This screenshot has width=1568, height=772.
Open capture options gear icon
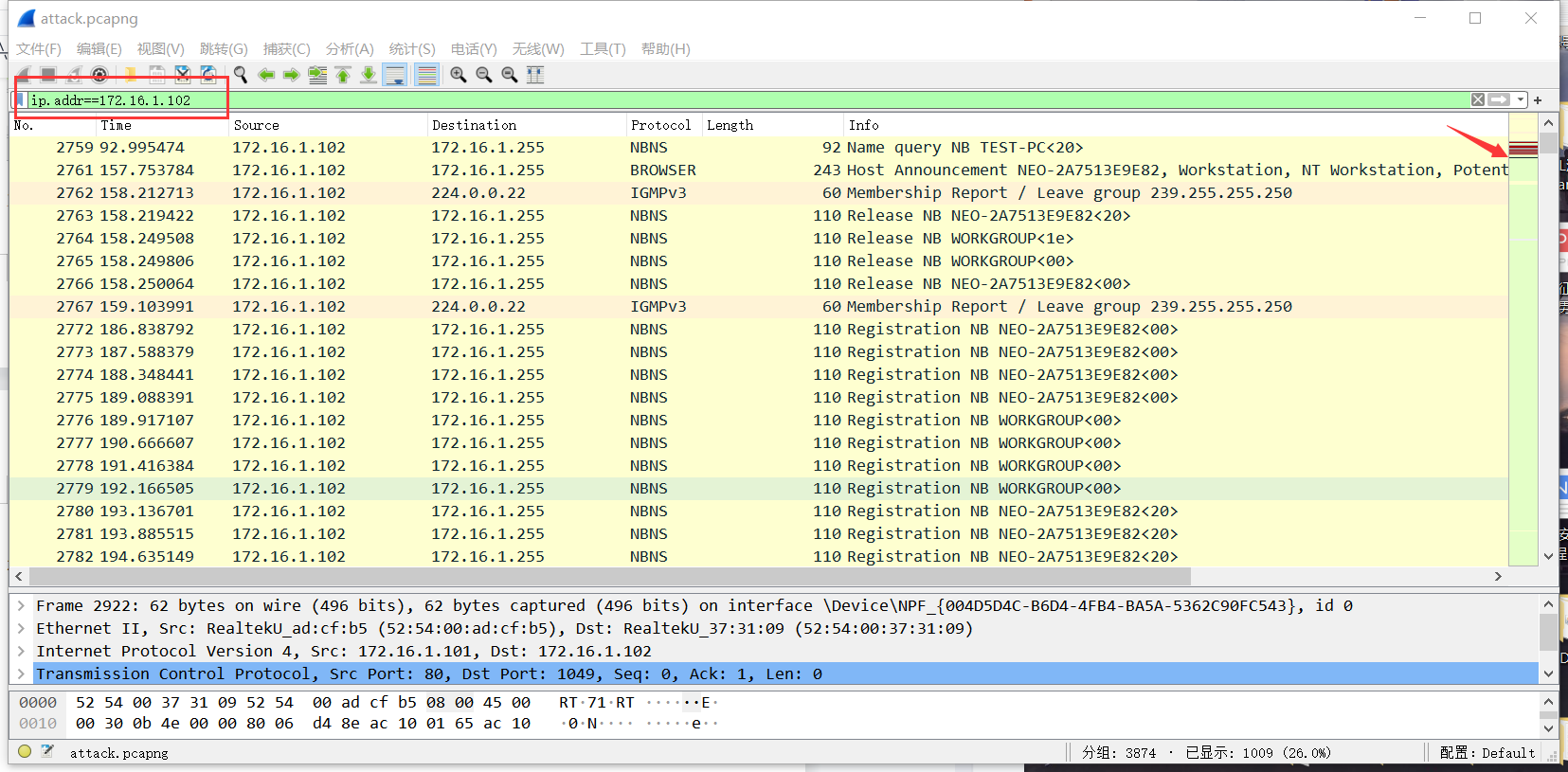[99, 75]
